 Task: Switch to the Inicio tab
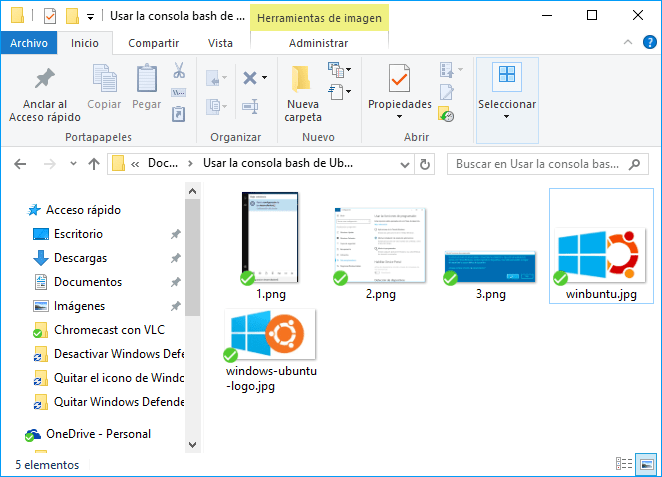(x=85, y=43)
